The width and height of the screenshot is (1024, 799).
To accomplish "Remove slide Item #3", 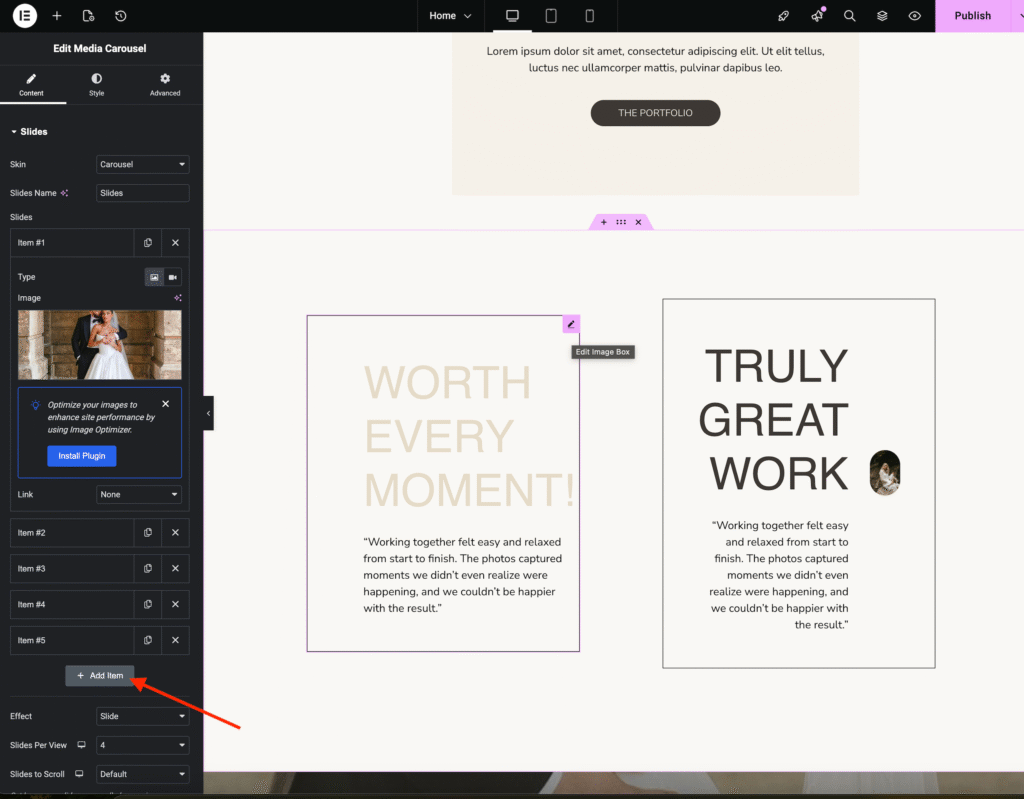I will click(x=175, y=569).
